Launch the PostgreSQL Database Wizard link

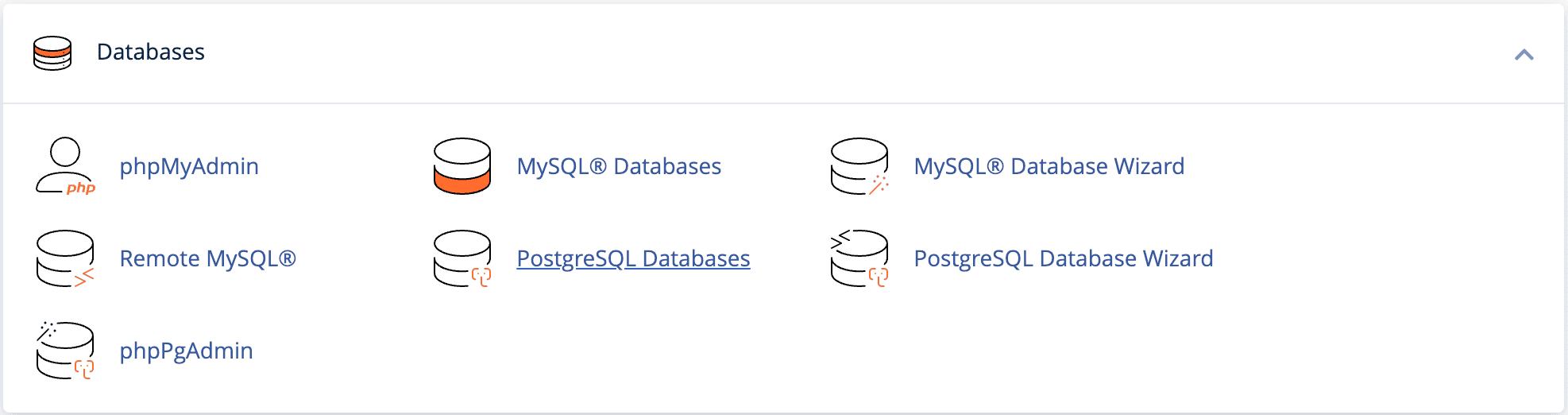coord(1063,258)
